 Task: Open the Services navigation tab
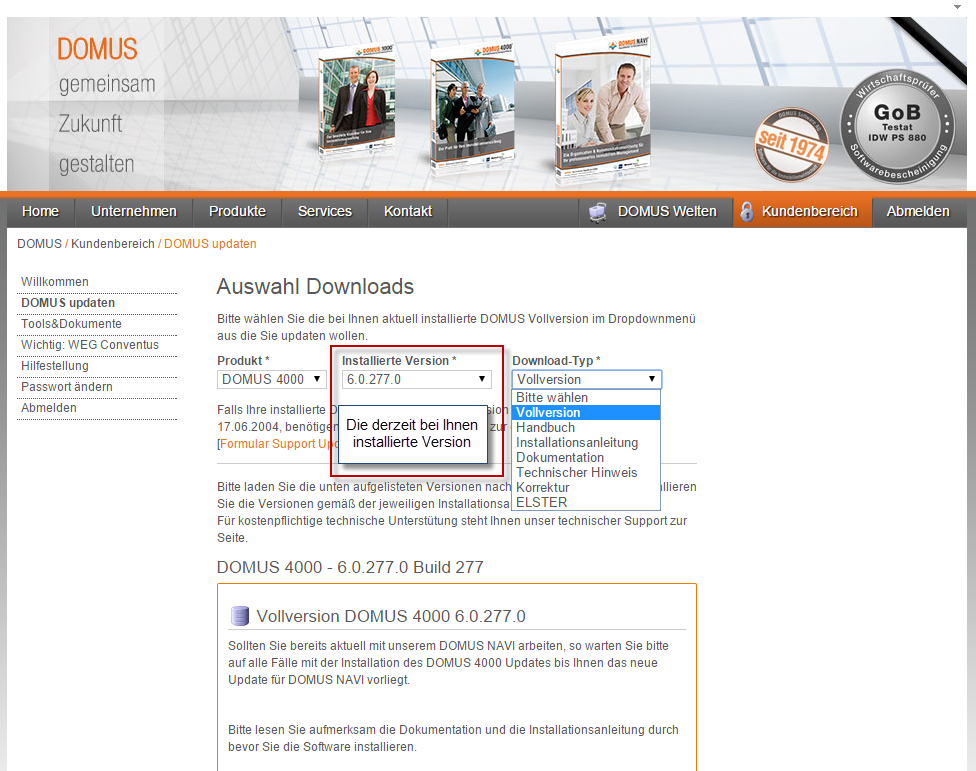pos(324,212)
